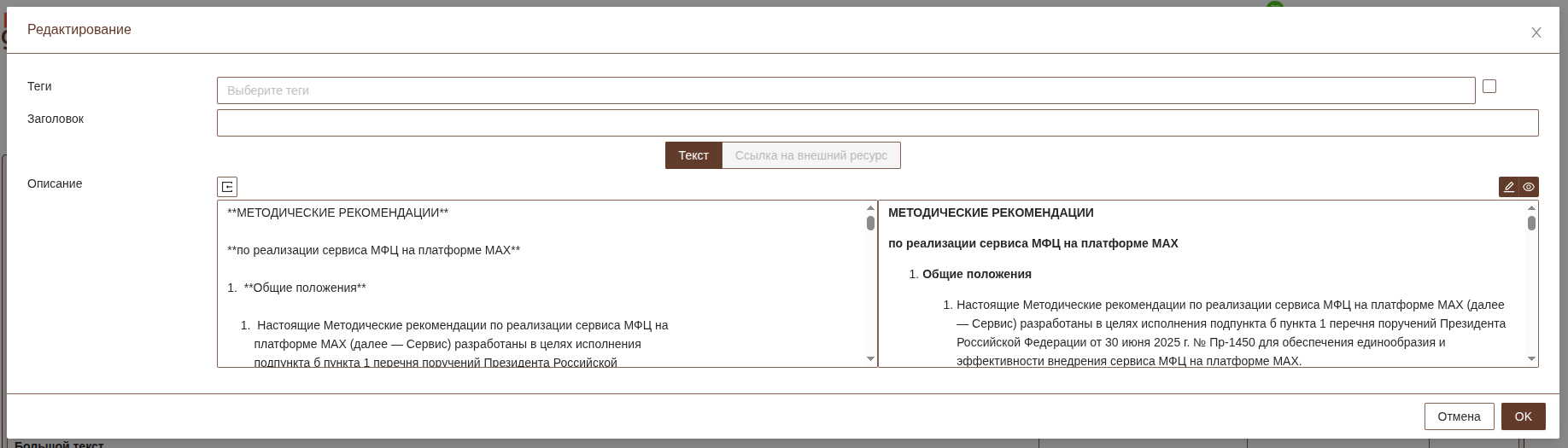1568x448 pixels.
Task: Select the Текст tab
Action: tap(693, 155)
